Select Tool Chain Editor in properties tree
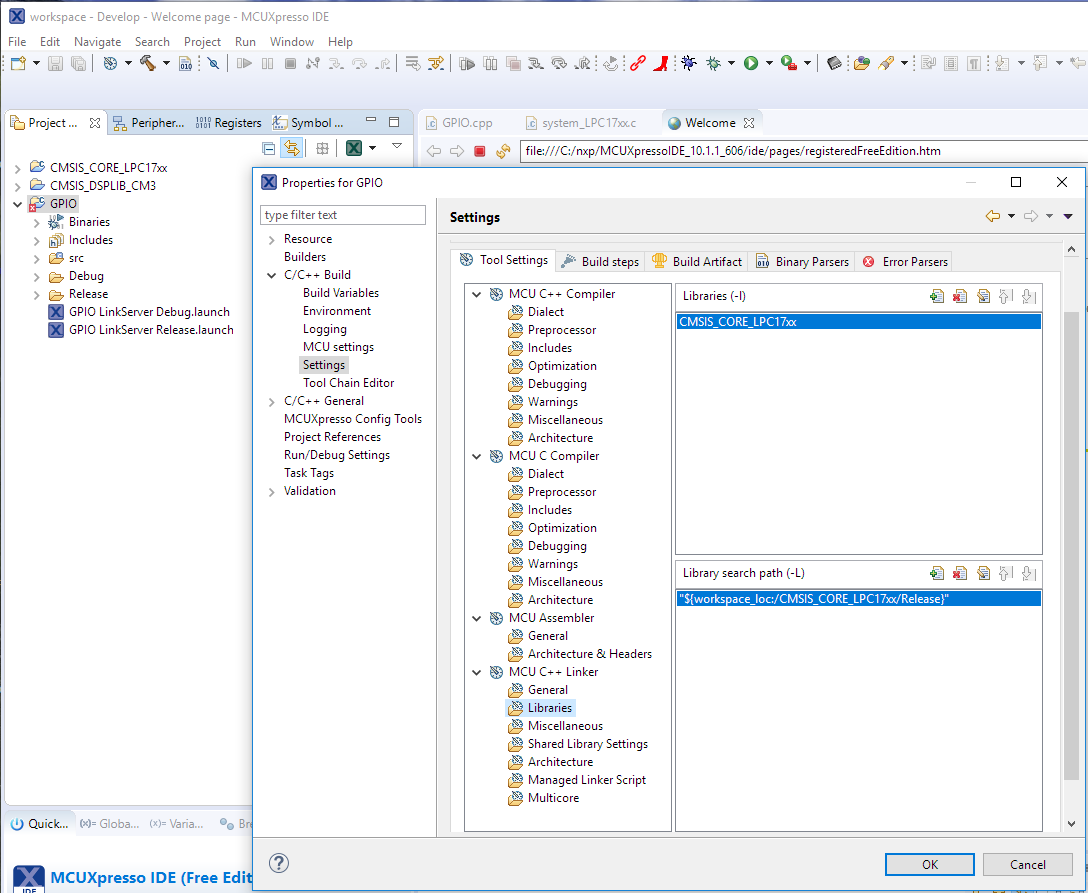The width and height of the screenshot is (1088, 893). 348,383
